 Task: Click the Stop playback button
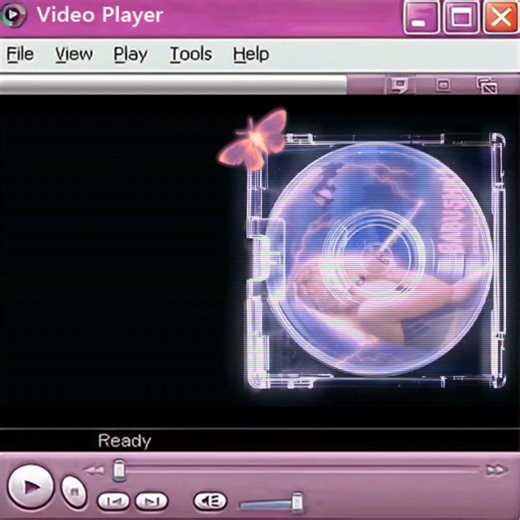74,492
